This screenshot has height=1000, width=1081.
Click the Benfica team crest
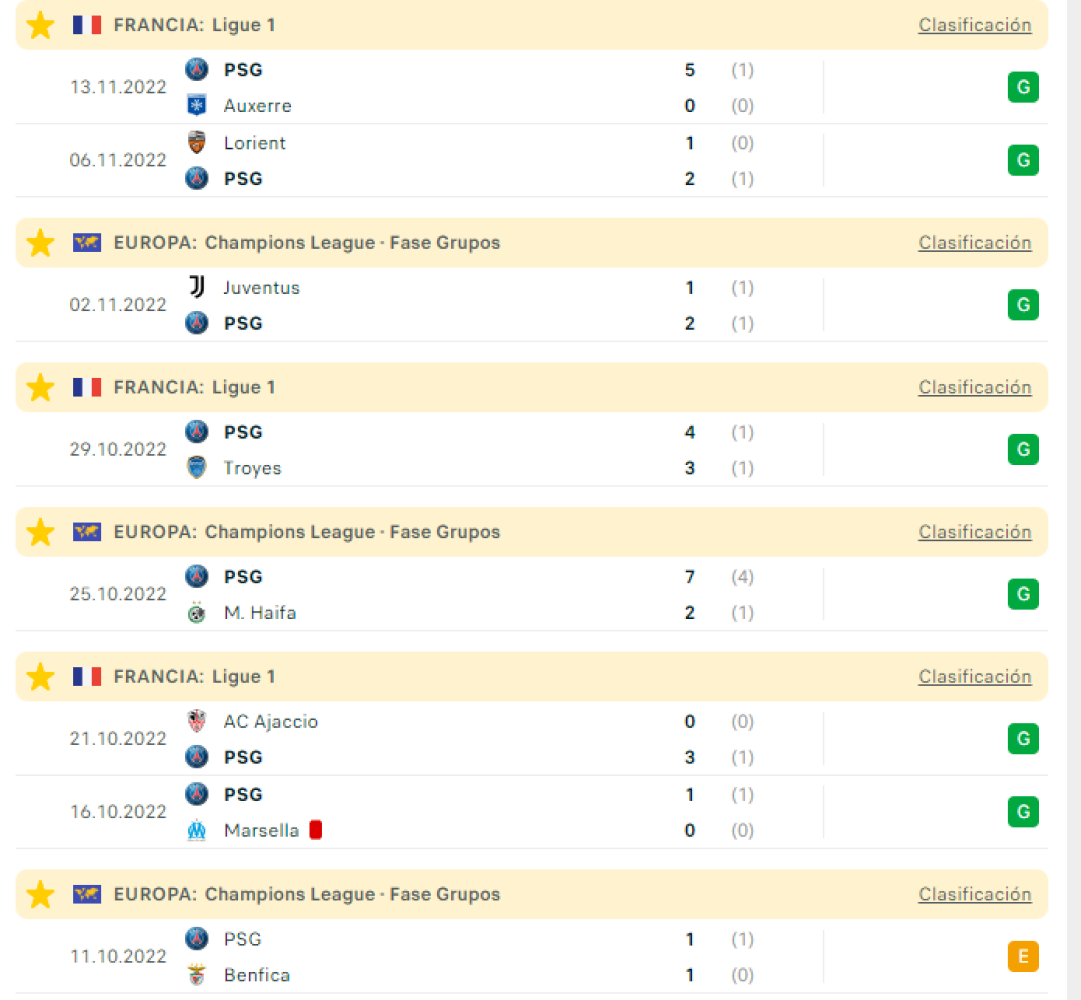[x=196, y=975]
